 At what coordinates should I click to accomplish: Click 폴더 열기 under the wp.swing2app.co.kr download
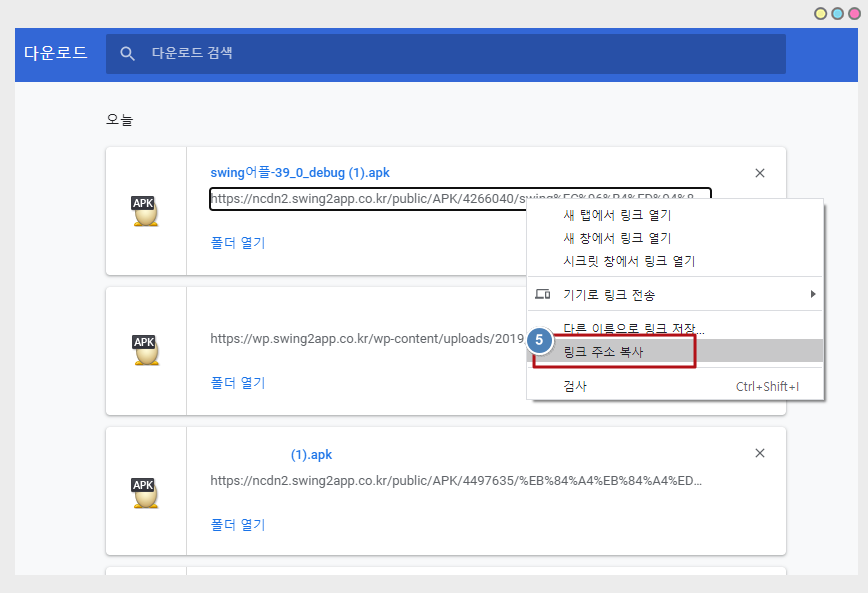coord(237,382)
